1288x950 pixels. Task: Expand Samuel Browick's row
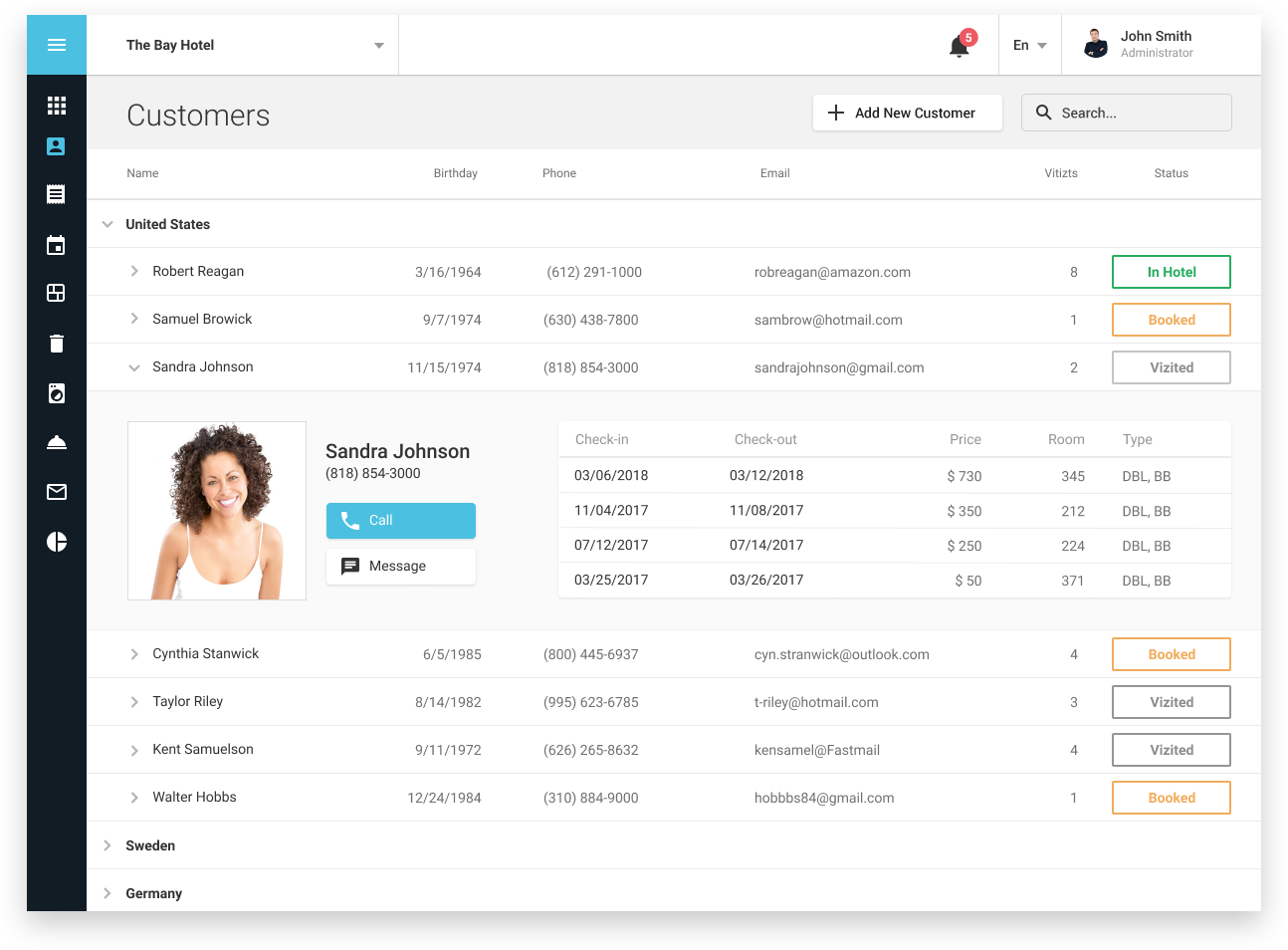pyautogui.click(x=134, y=319)
